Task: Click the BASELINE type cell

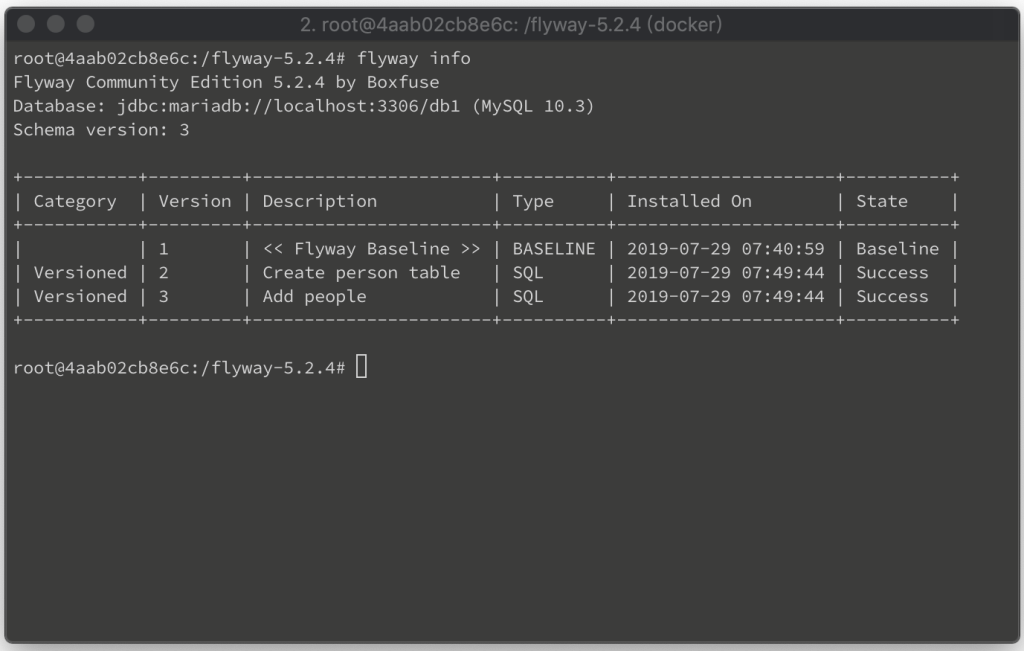Action: click(554, 249)
